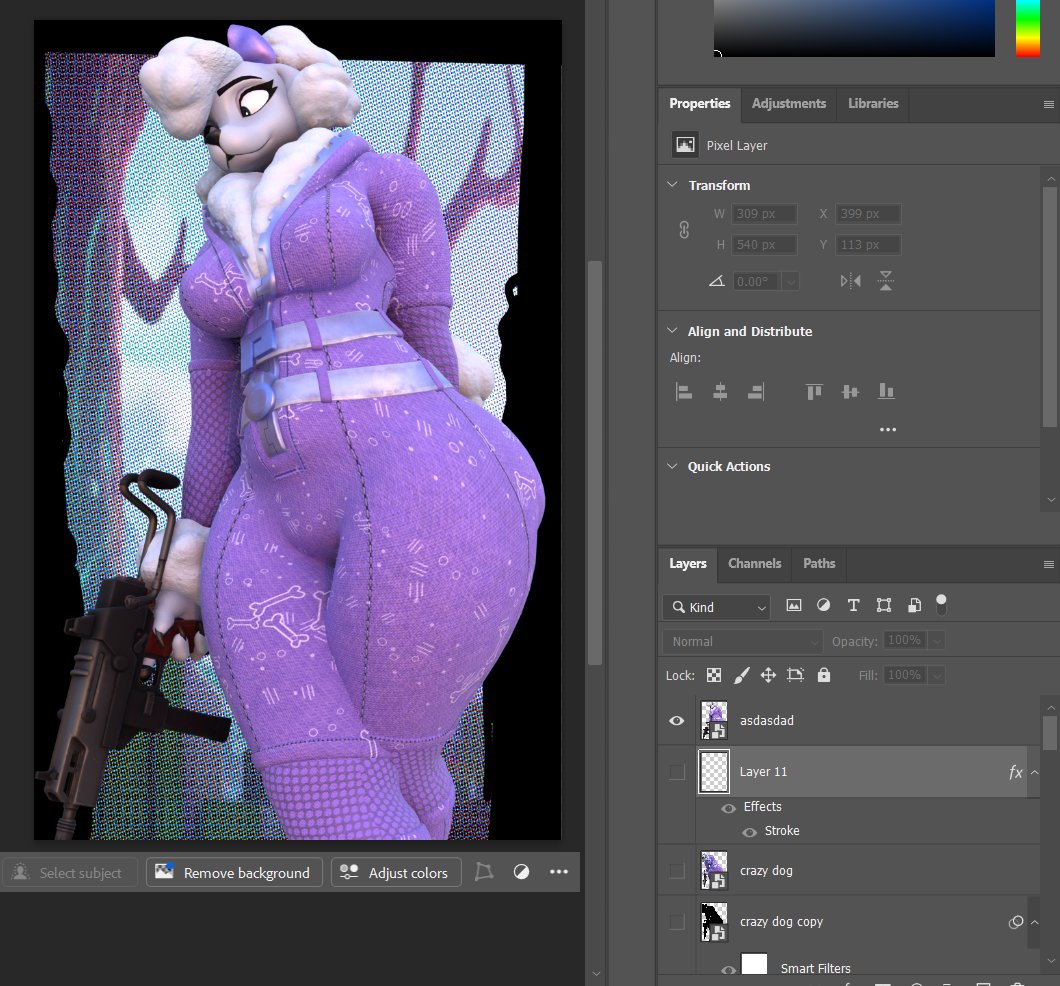The width and height of the screenshot is (1060, 986).
Task: Collapse Layer 11 effects list
Action: coord(1034,772)
